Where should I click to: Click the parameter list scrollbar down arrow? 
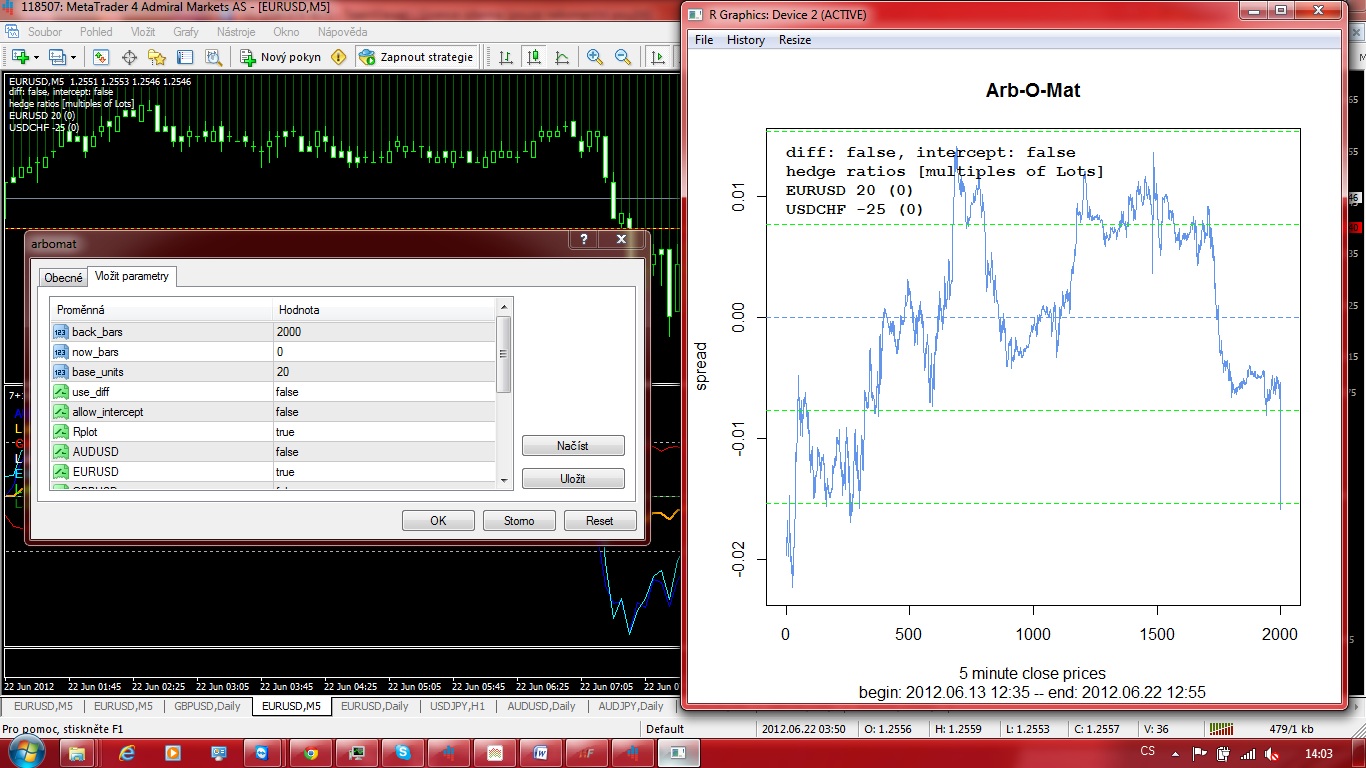tap(504, 480)
